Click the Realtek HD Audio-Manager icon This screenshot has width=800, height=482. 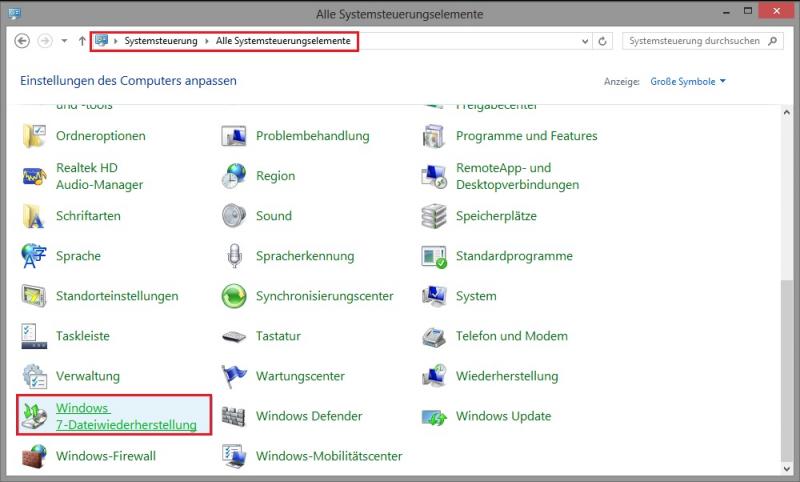tap(34, 176)
